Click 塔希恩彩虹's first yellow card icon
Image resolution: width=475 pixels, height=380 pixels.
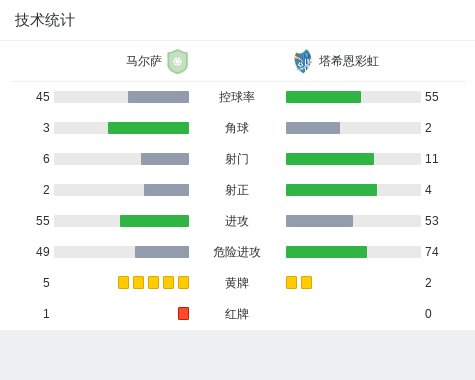click(x=291, y=282)
